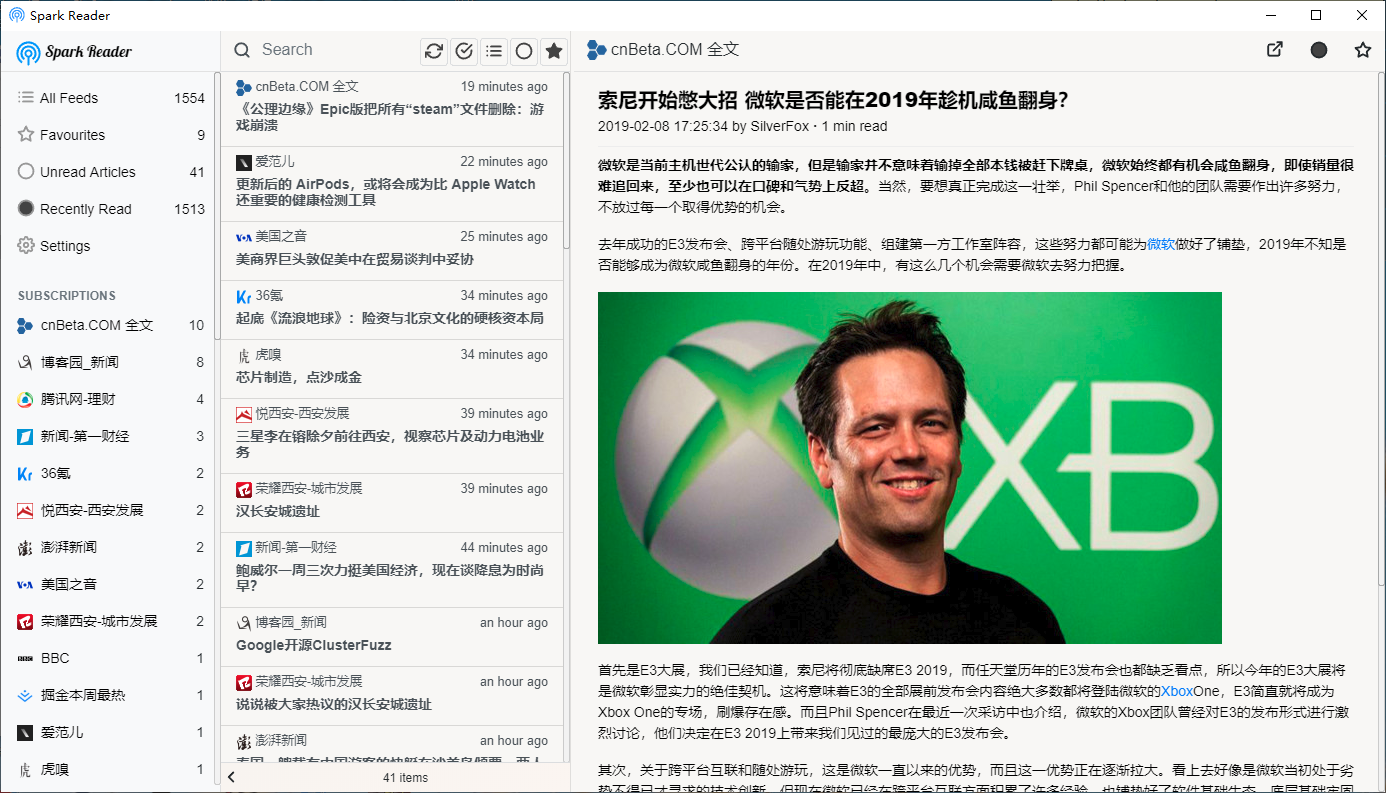Open article 美商界巨头敦促美中在贸易谈判中妥协

pos(392,251)
